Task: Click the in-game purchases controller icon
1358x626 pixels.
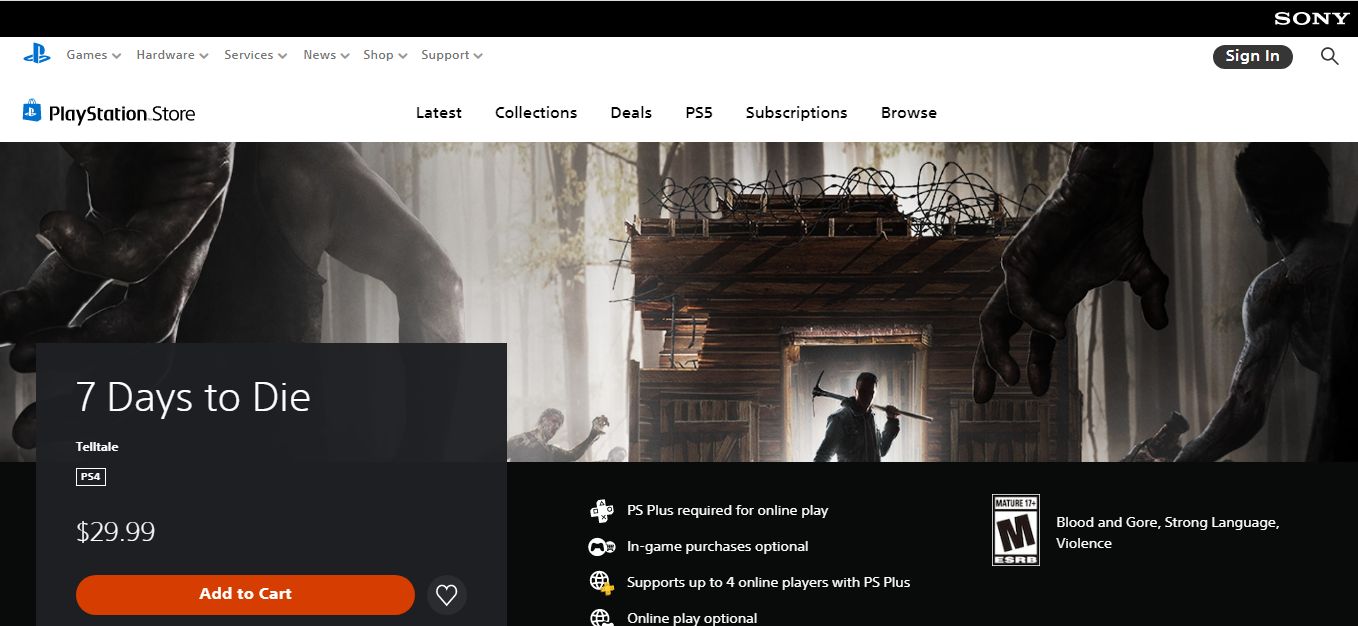Action: [601, 547]
